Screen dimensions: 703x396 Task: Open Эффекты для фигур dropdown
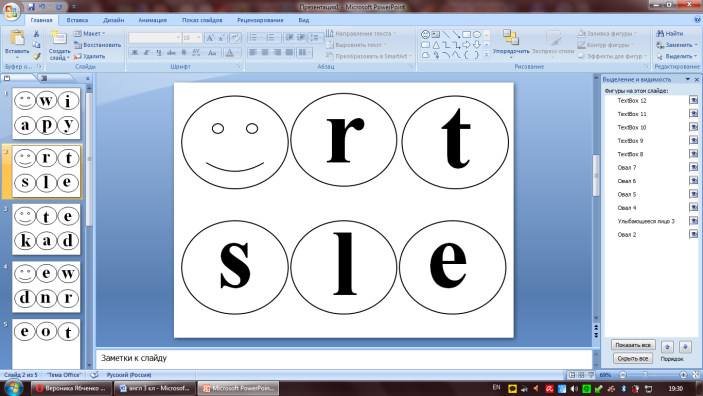point(612,56)
